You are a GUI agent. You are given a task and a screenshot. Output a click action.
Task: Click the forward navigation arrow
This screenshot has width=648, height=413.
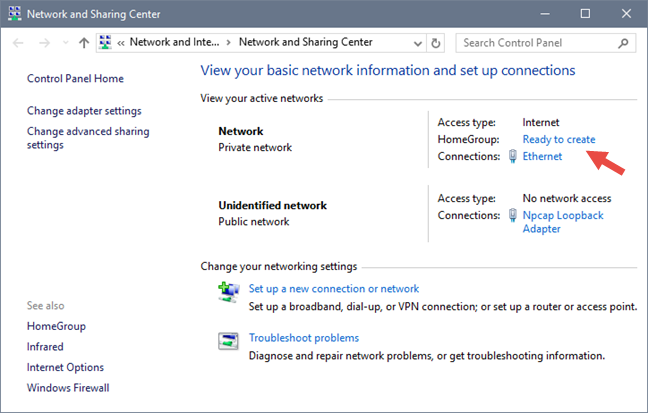click(44, 44)
